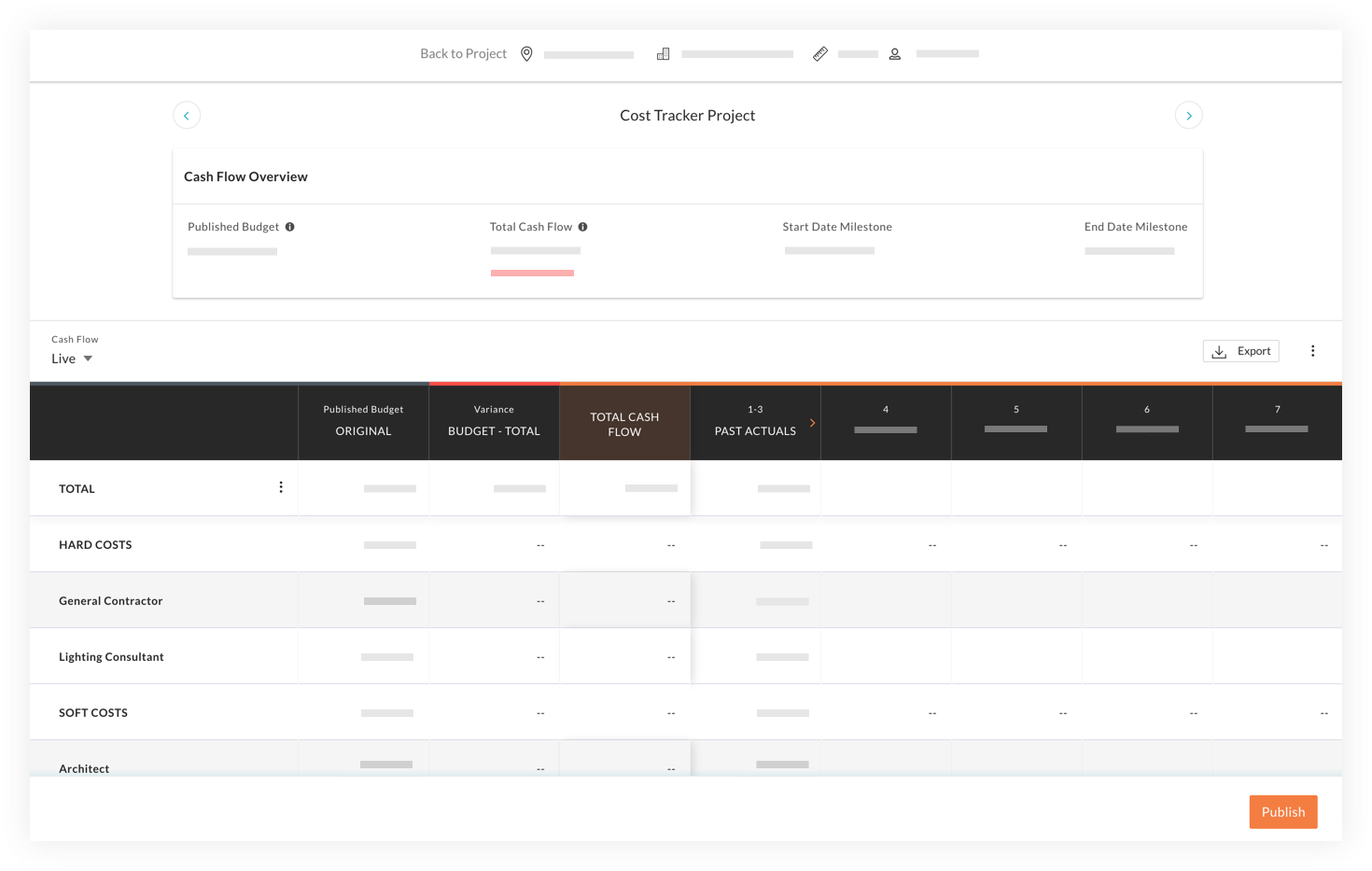Go to next project with right arrow
1372x871 pixels.
[x=1188, y=116]
